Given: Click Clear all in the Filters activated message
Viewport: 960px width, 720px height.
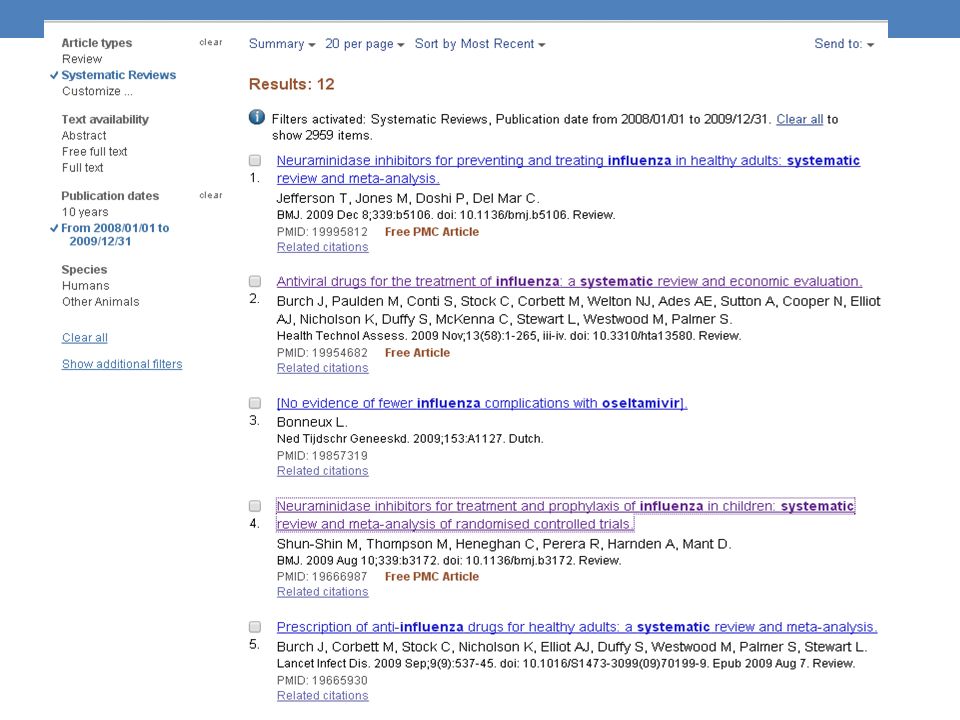Looking at the screenshot, I should click(x=800, y=119).
